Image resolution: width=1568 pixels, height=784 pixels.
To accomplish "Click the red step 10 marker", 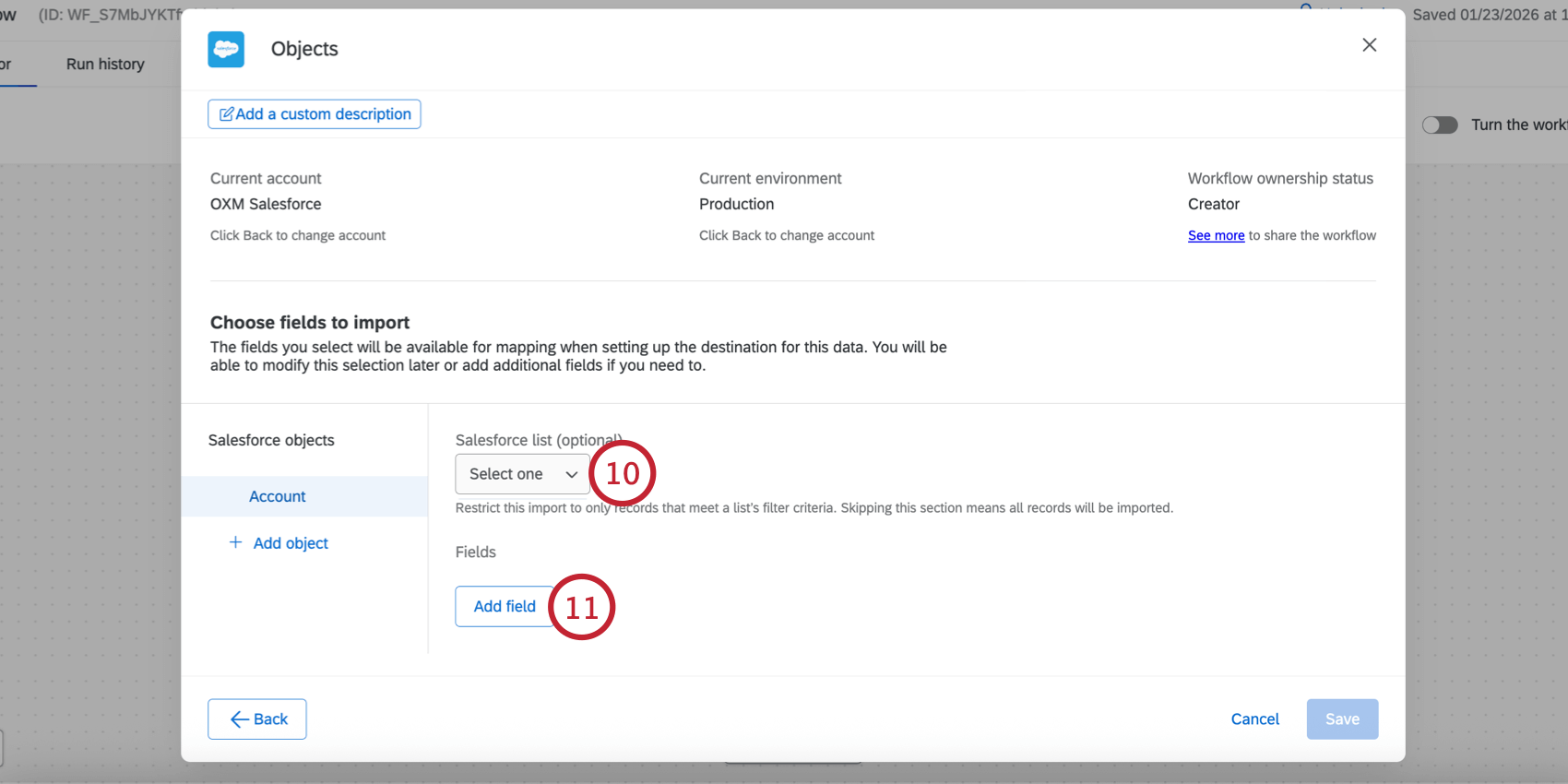I will (623, 473).
